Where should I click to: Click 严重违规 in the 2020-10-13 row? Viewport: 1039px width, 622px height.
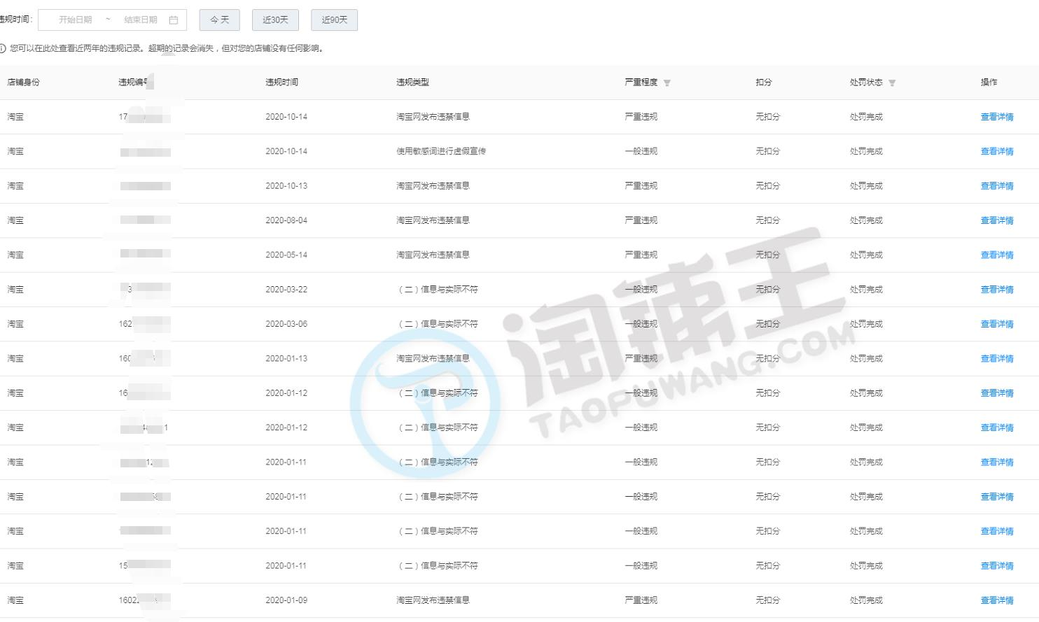tap(641, 185)
